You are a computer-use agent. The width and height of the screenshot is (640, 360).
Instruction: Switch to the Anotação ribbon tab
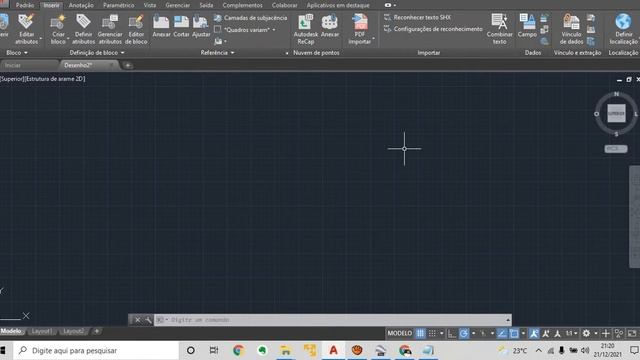[81, 5]
